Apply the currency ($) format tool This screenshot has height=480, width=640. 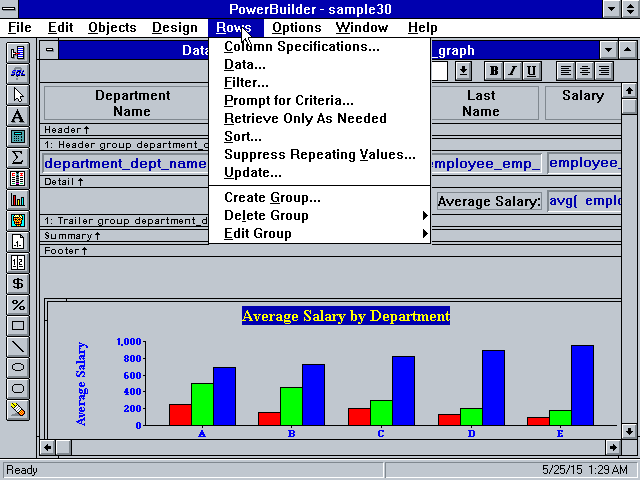point(18,284)
